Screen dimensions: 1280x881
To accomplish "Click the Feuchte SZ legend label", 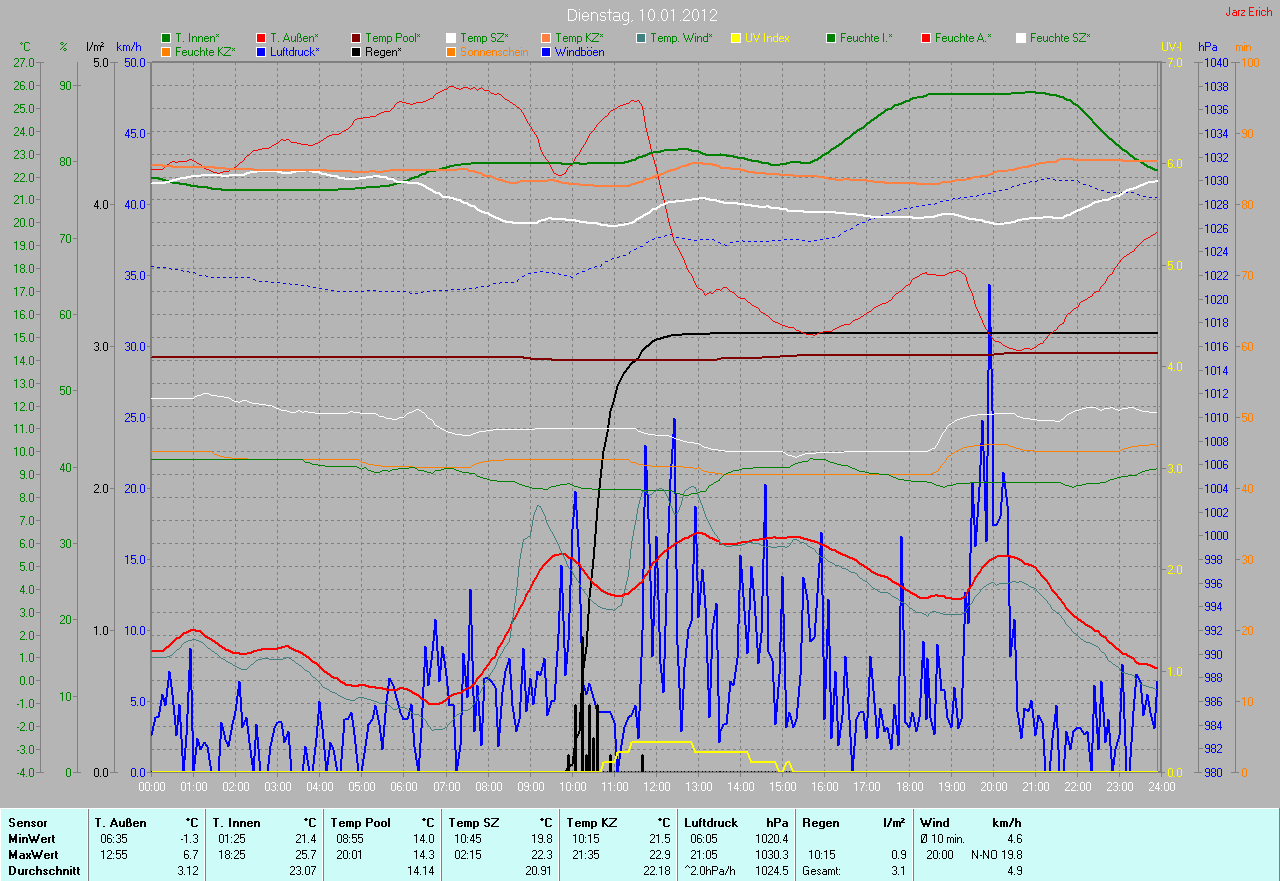I will pos(1059,38).
